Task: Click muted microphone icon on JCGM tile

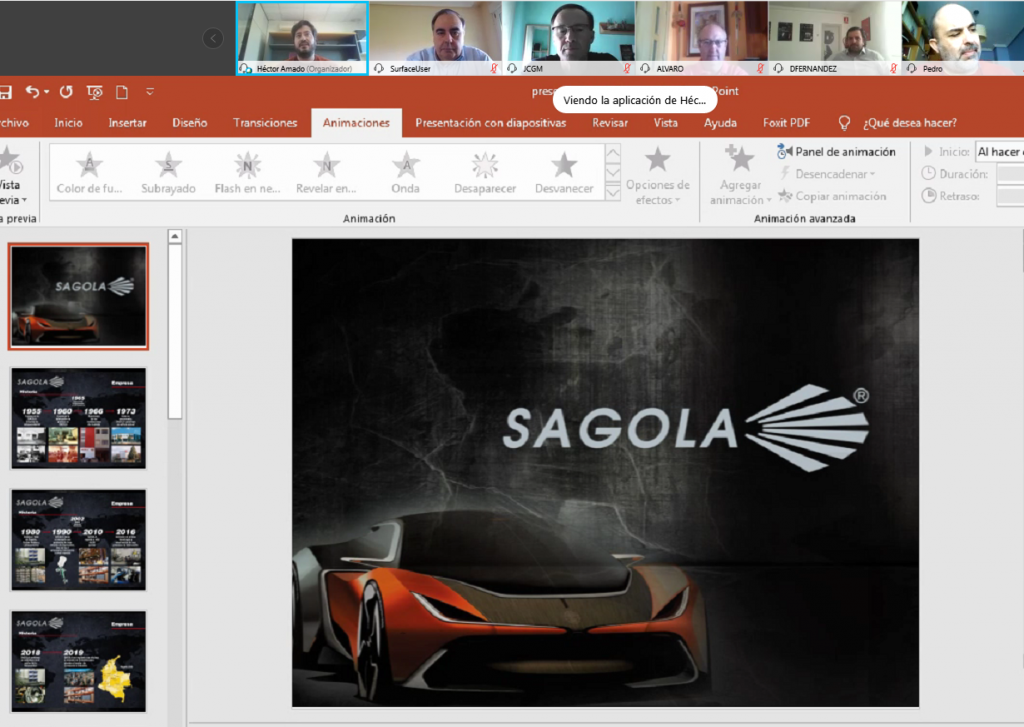Action: pos(627,68)
